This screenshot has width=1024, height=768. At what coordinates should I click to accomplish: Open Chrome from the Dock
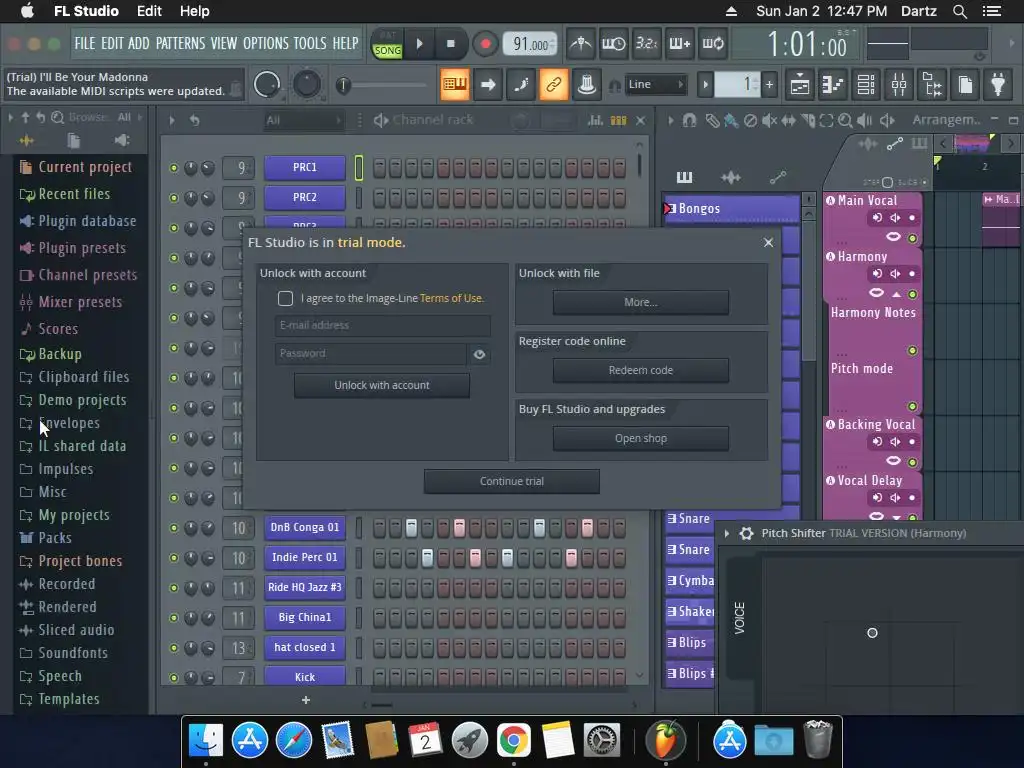[x=513, y=740]
